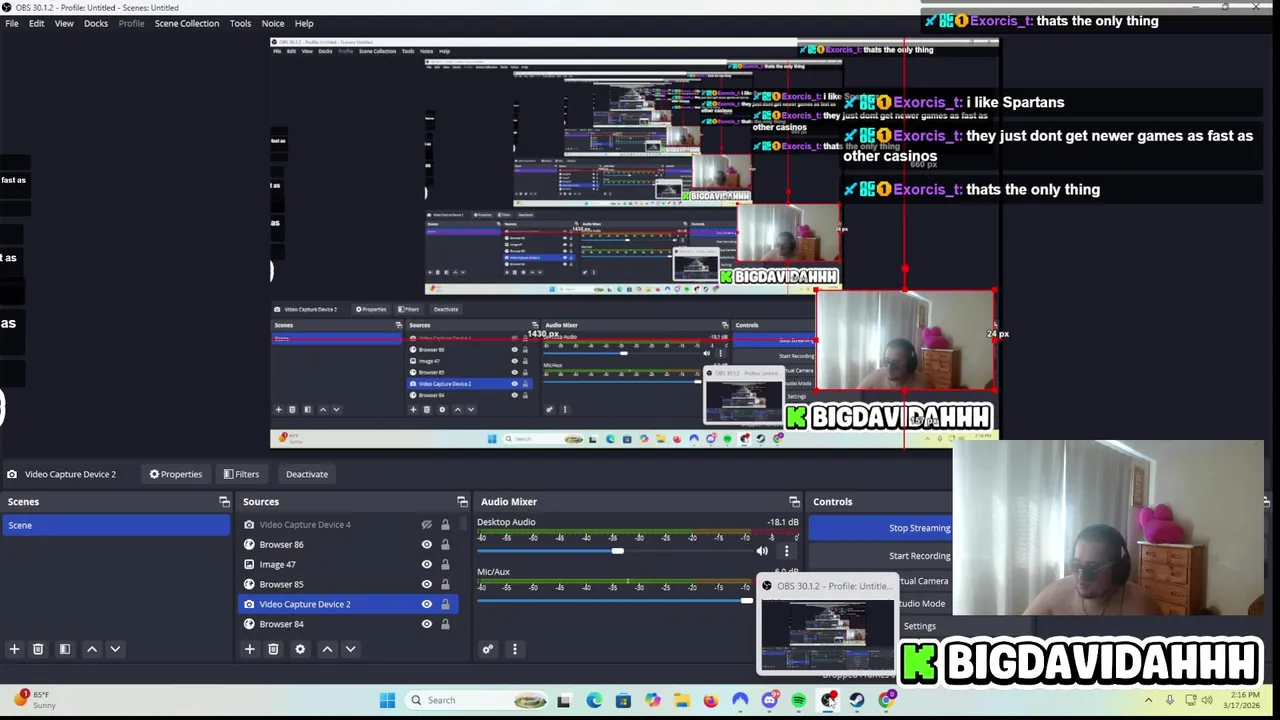This screenshot has width=1280, height=720.
Task: Click the Deactivate button
Action: pos(307,474)
